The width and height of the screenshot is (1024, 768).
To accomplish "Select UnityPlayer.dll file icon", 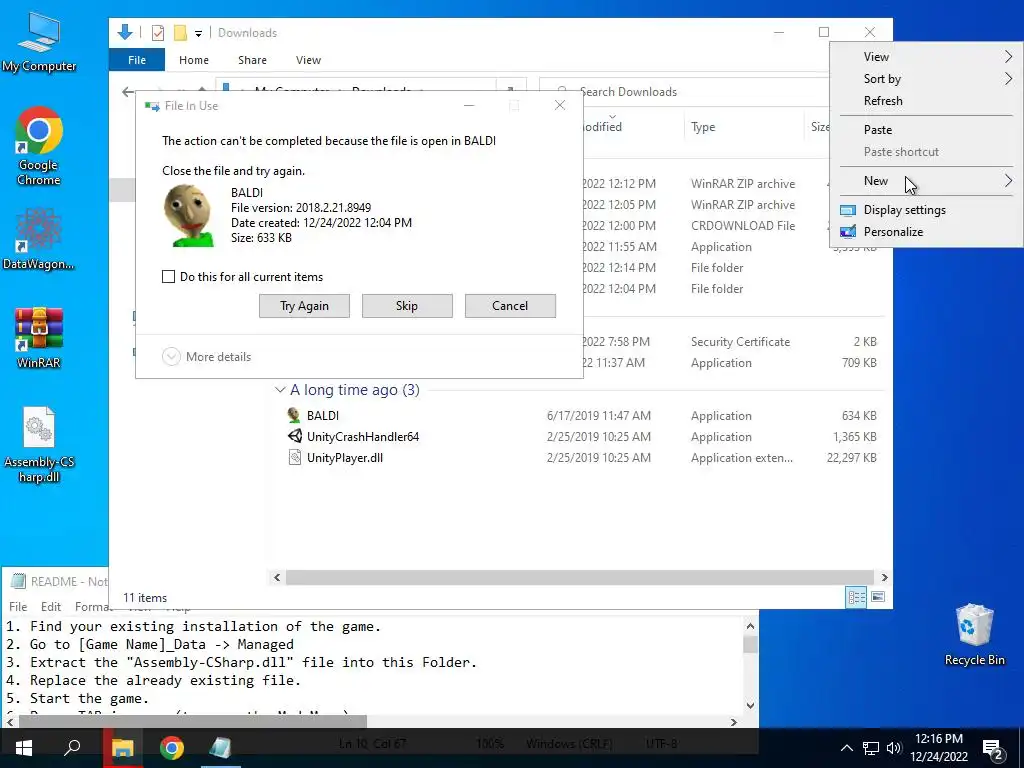I will coord(295,457).
